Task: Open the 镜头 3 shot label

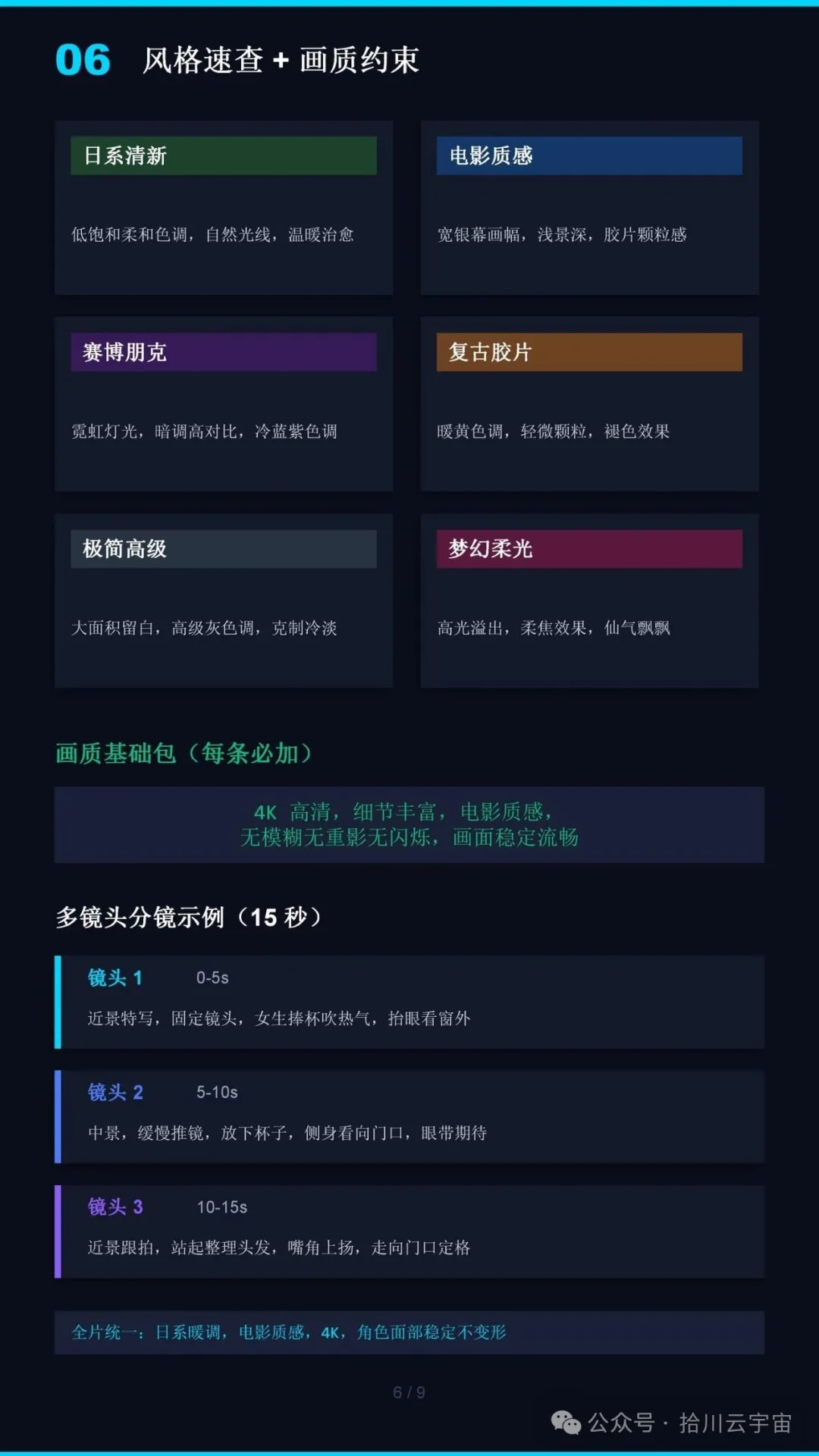Action: click(x=115, y=1207)
